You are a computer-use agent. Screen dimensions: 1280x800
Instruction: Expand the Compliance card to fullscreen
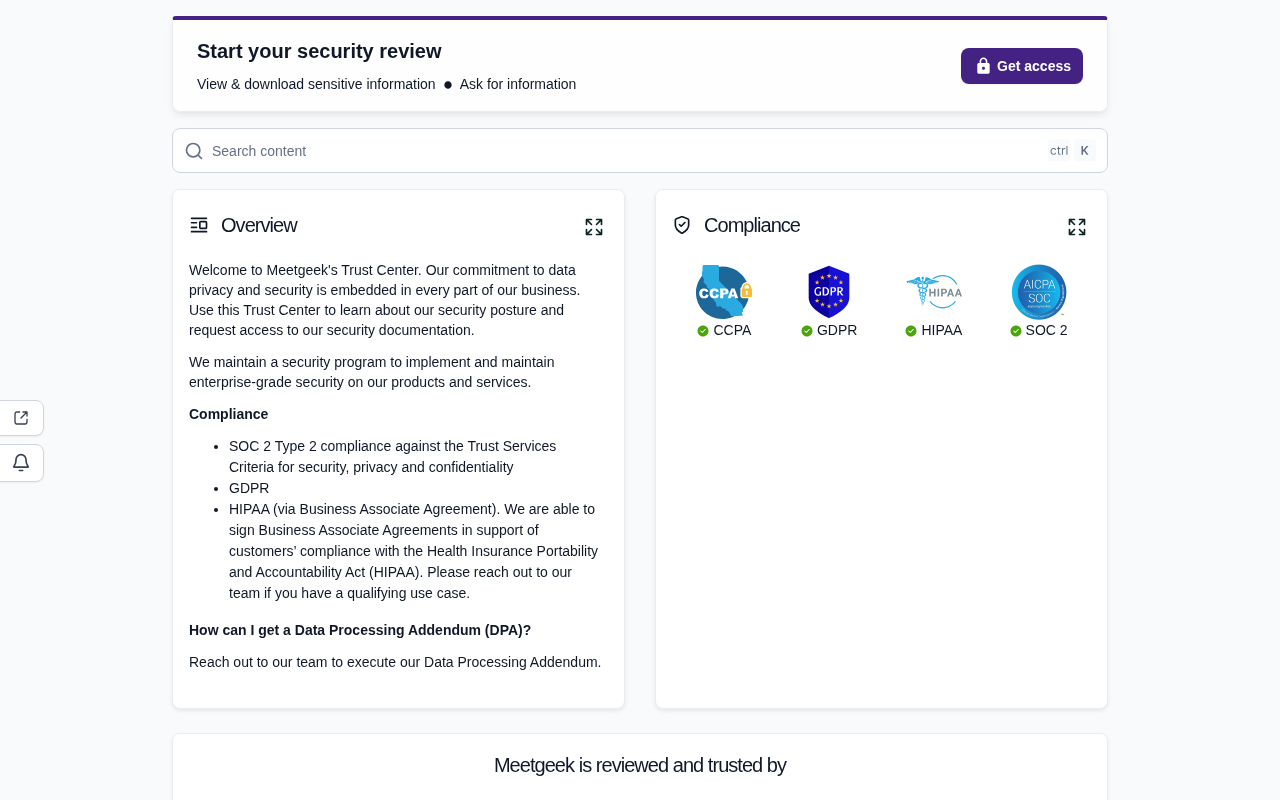(1077, 227)
